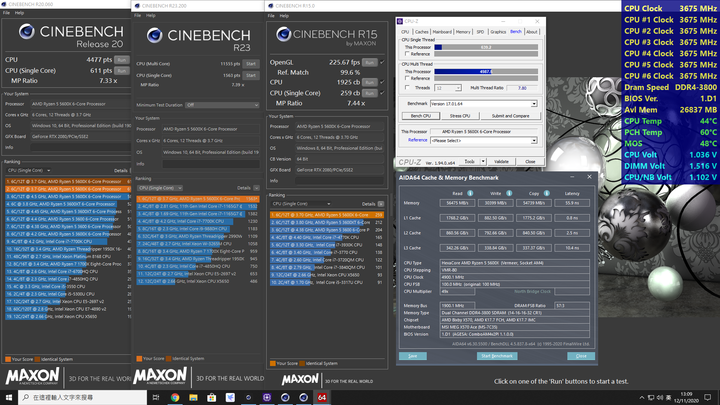Open the Windows Start menu

pyautogui.click(x=9, y=397)
